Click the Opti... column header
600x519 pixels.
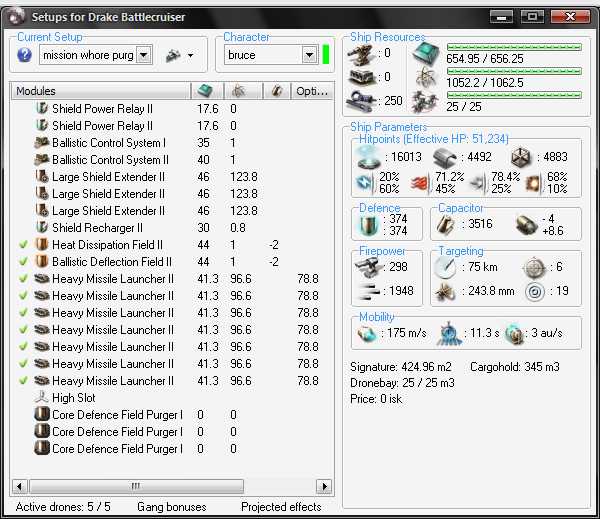(312, 91)
